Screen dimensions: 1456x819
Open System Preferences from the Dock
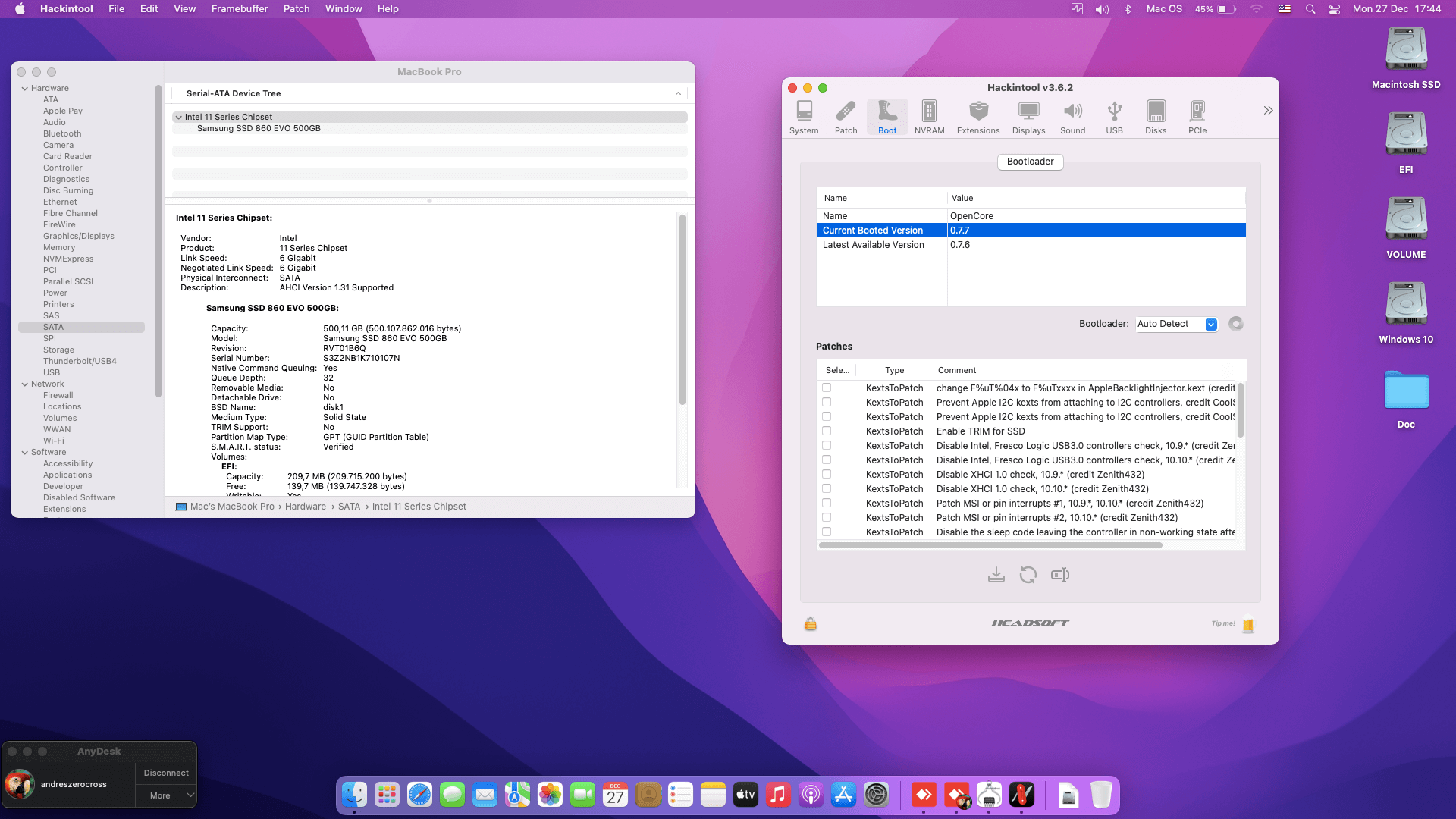[x=876, y=795]
